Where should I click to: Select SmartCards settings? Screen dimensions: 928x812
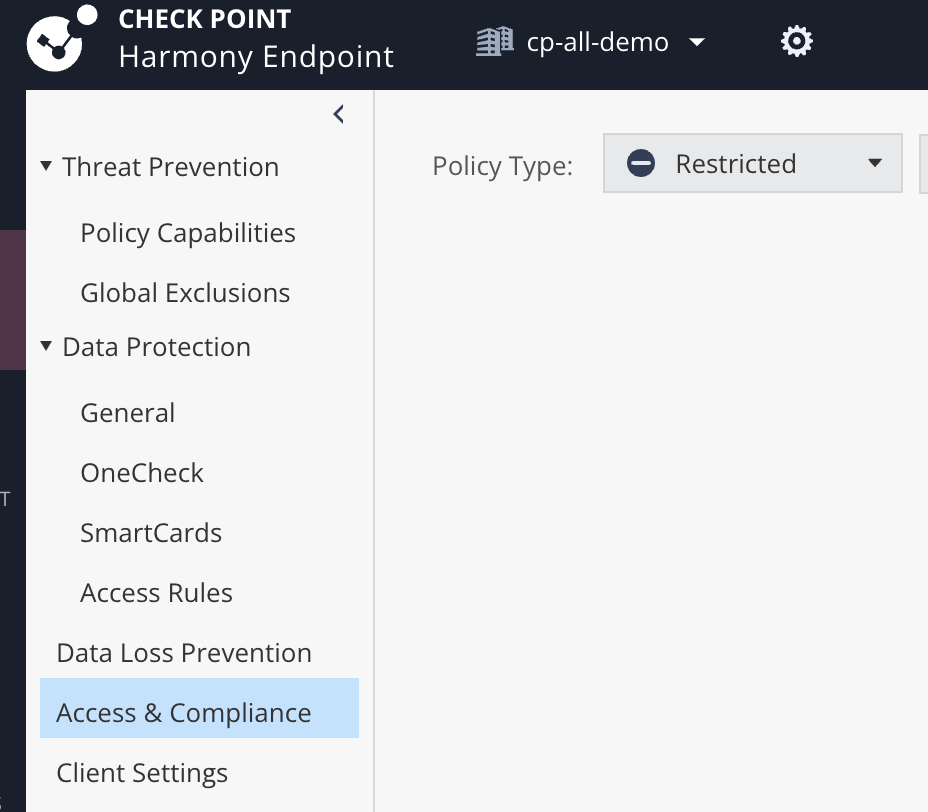150,532
